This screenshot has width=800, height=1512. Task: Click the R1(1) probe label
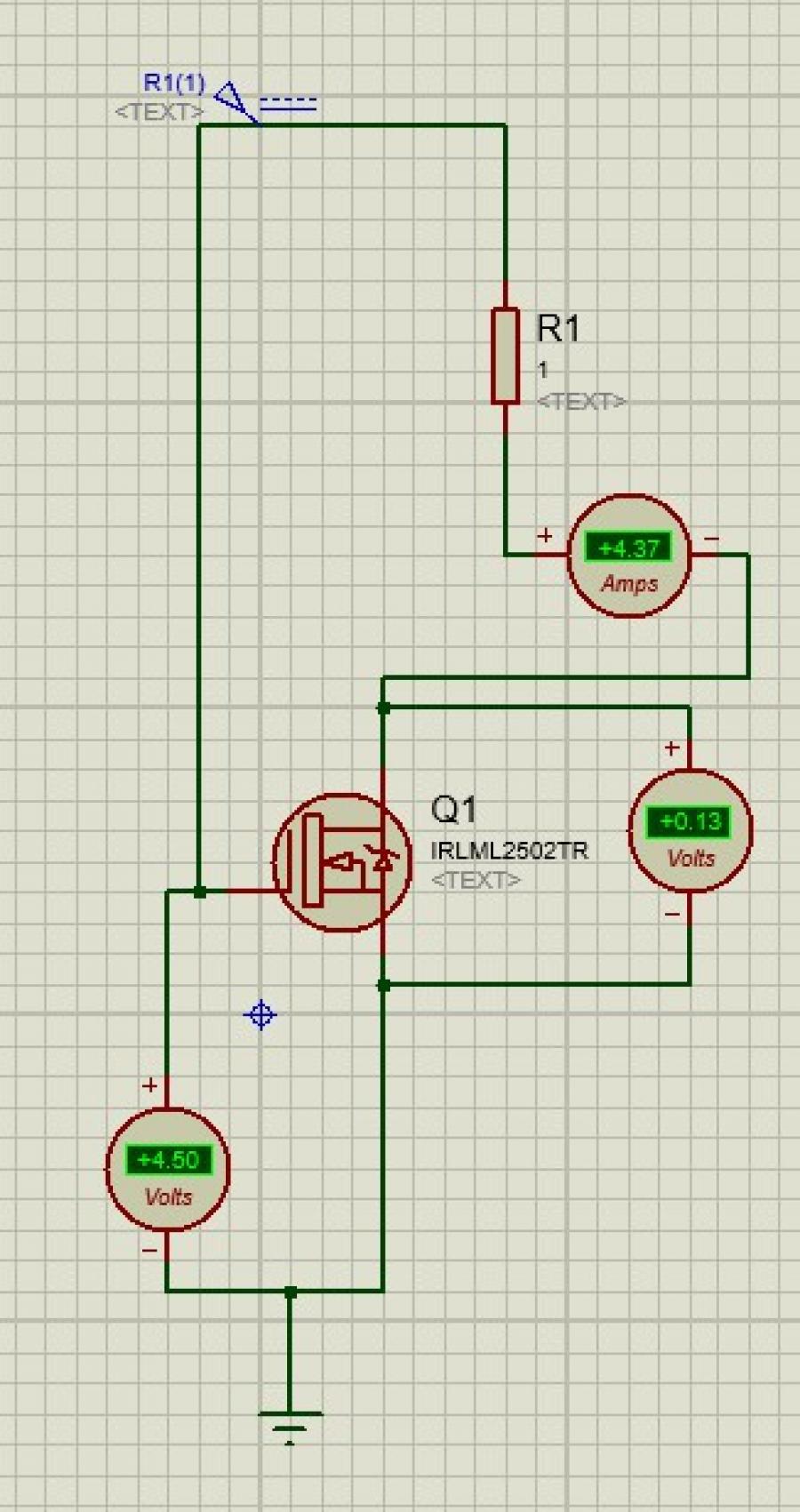174,84
